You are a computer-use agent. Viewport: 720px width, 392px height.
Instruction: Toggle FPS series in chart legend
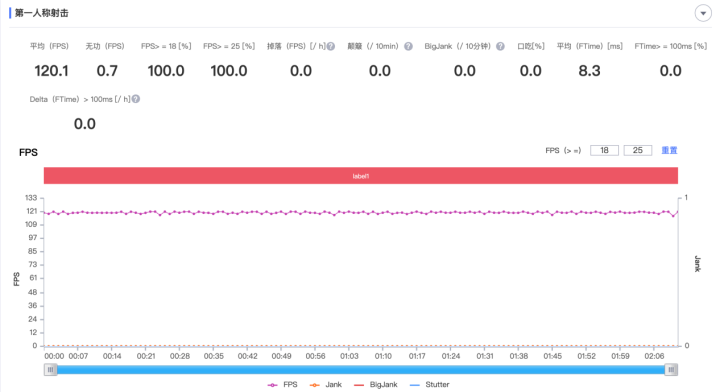point(282,385)
